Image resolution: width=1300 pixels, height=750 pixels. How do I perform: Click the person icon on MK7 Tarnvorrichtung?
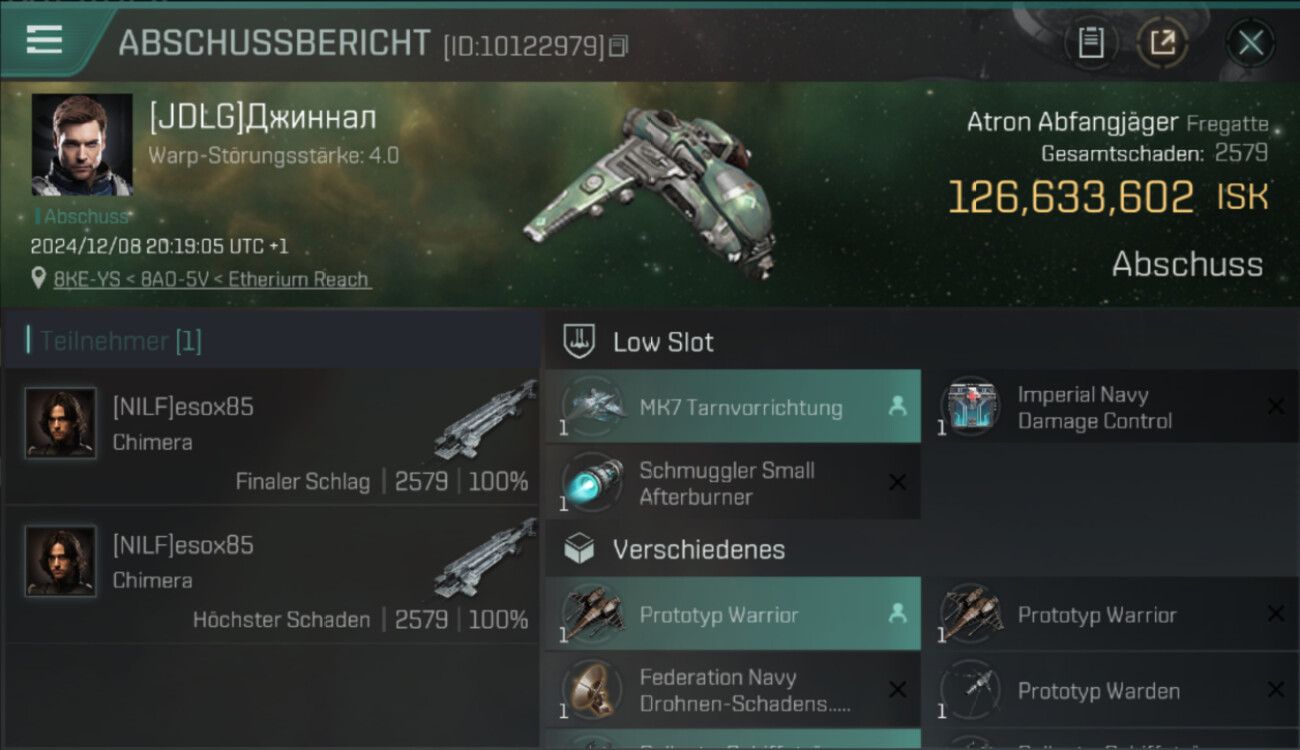(x=897, y=407)
